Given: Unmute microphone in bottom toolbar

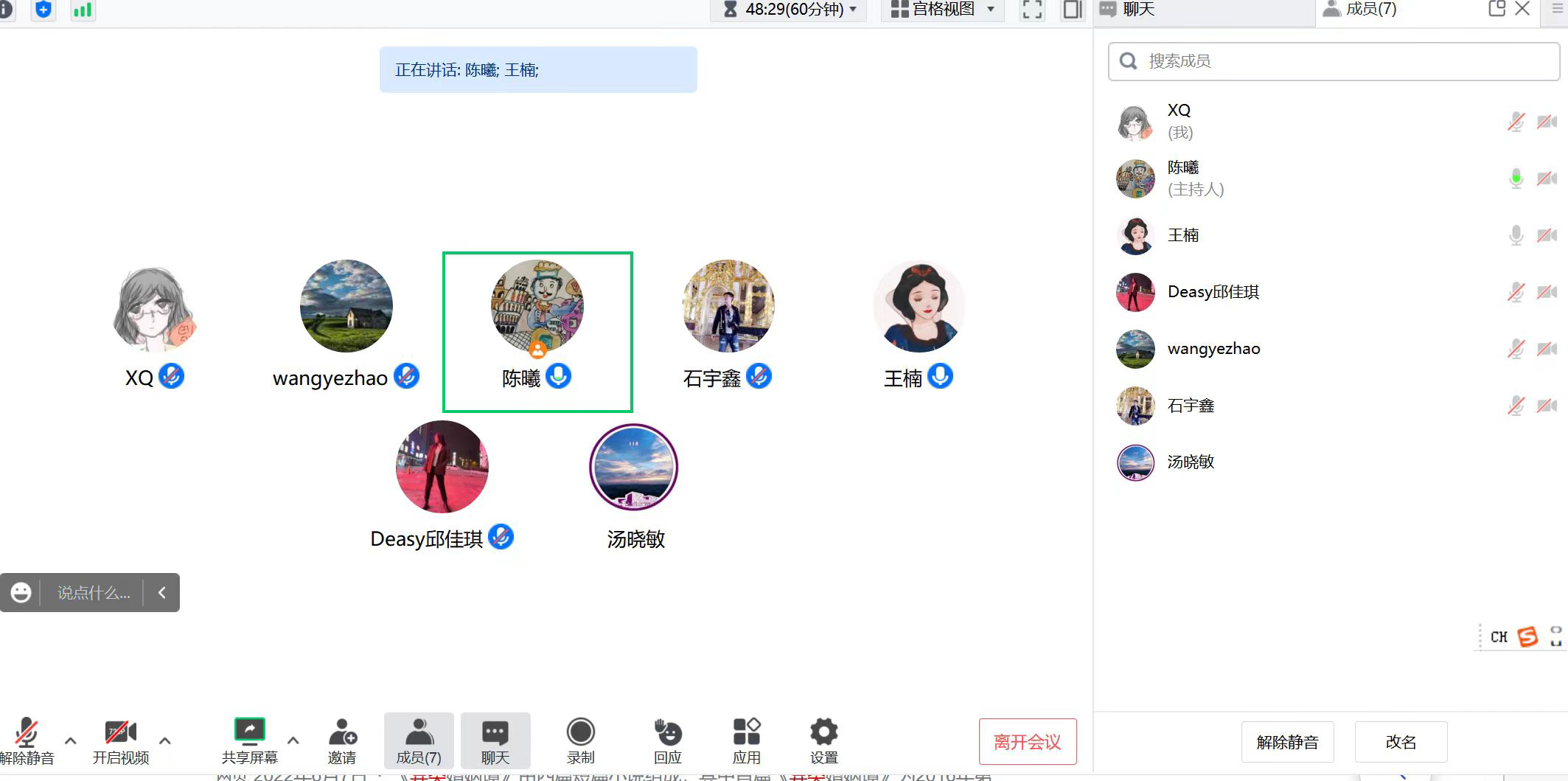Looking at the screenshot, I should pos(27,732).
